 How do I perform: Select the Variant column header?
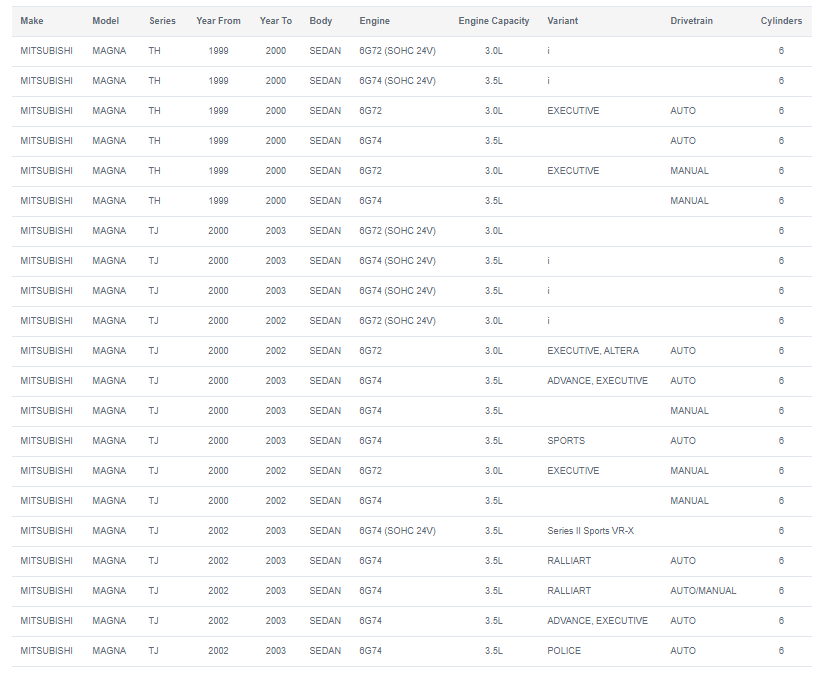562,21
